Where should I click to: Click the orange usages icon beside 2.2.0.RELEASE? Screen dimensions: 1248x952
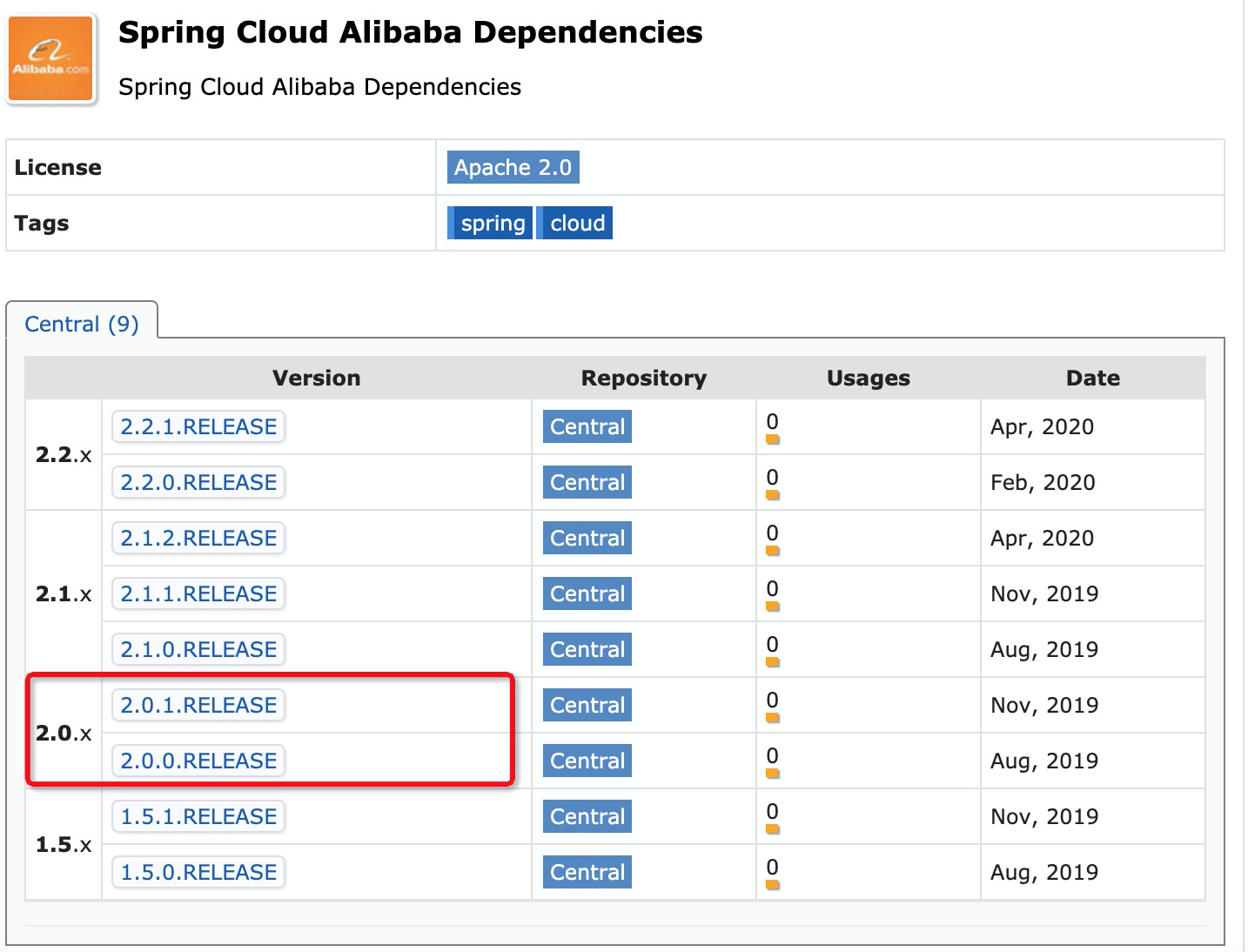pyautogui.click(x=772, y=493)
